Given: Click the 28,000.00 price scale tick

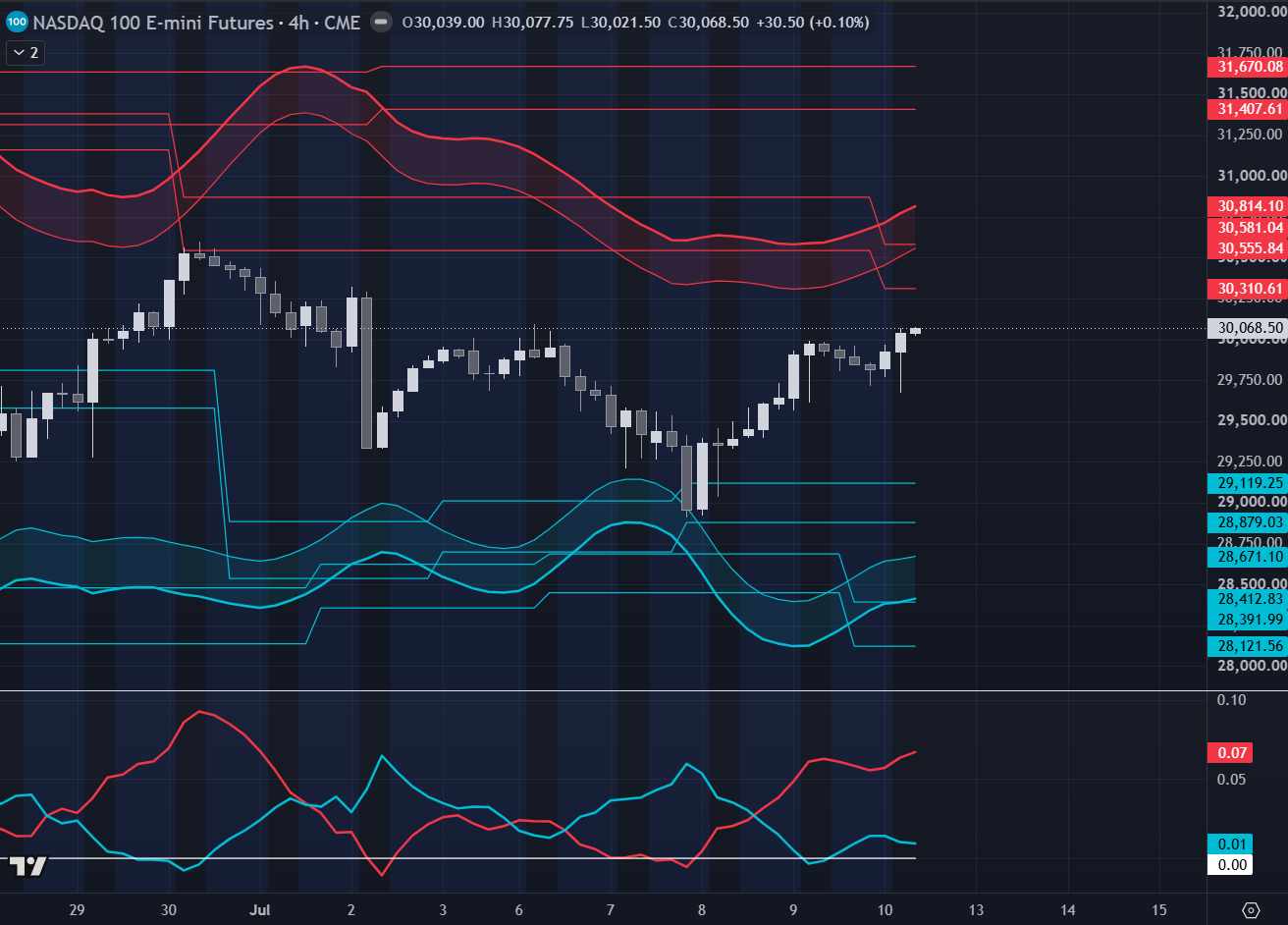Looking at the screenshot, I should click(1251, 665).
